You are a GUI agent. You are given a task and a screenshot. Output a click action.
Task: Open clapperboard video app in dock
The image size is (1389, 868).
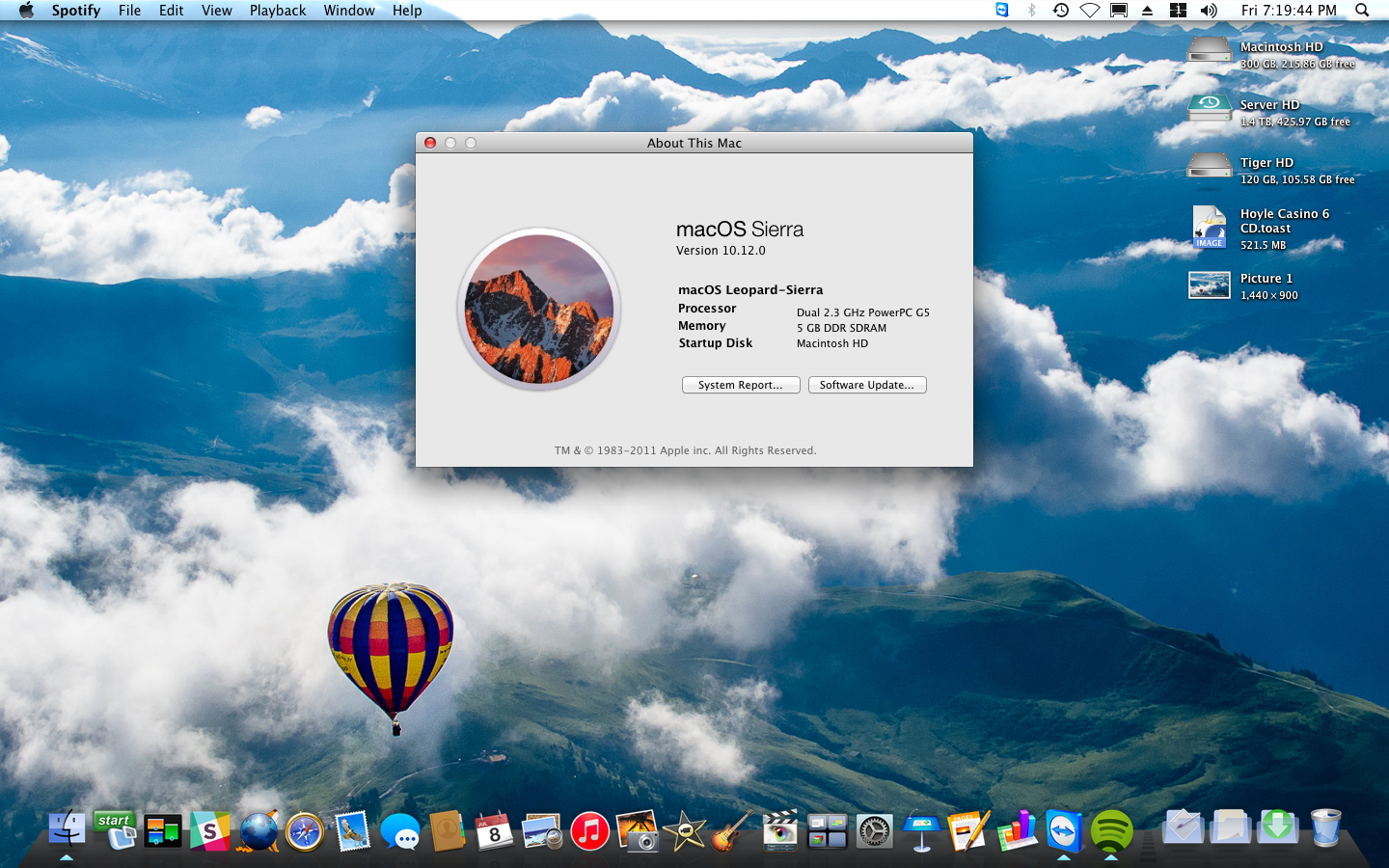pyautogui.click(x=779, y=830)
